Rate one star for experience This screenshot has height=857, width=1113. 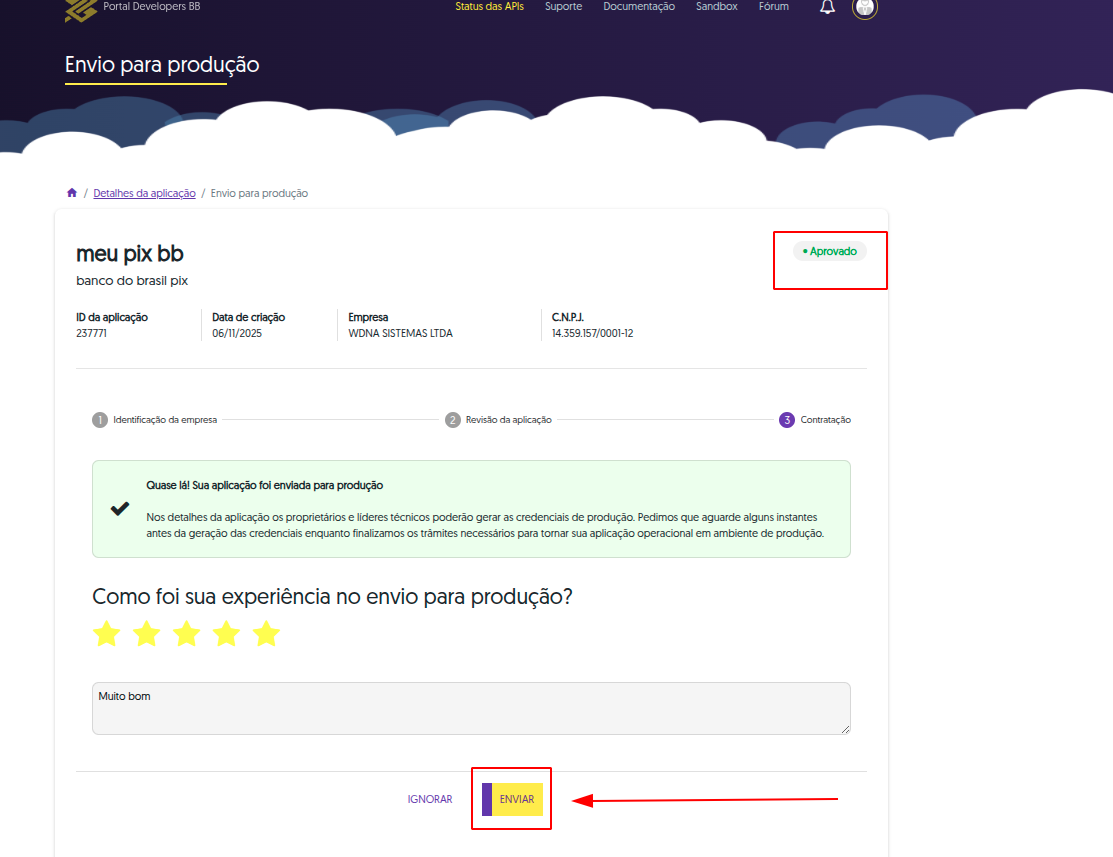pyautogui.click(x=106, y=634)
